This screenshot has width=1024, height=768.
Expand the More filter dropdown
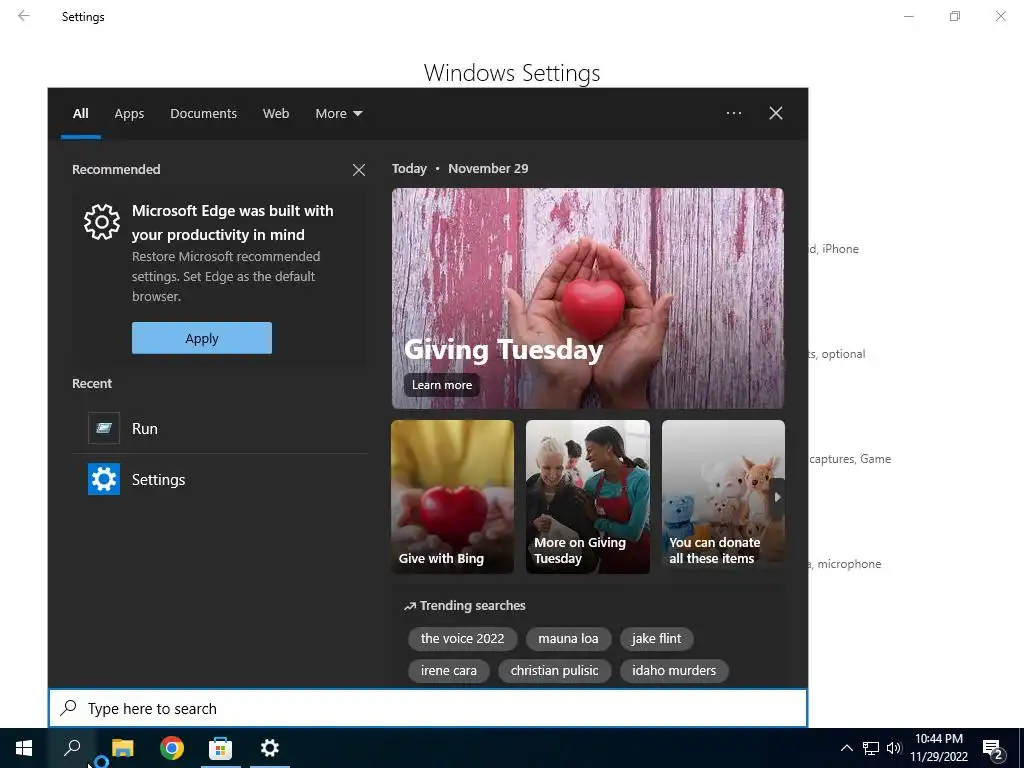pos(338,114)
